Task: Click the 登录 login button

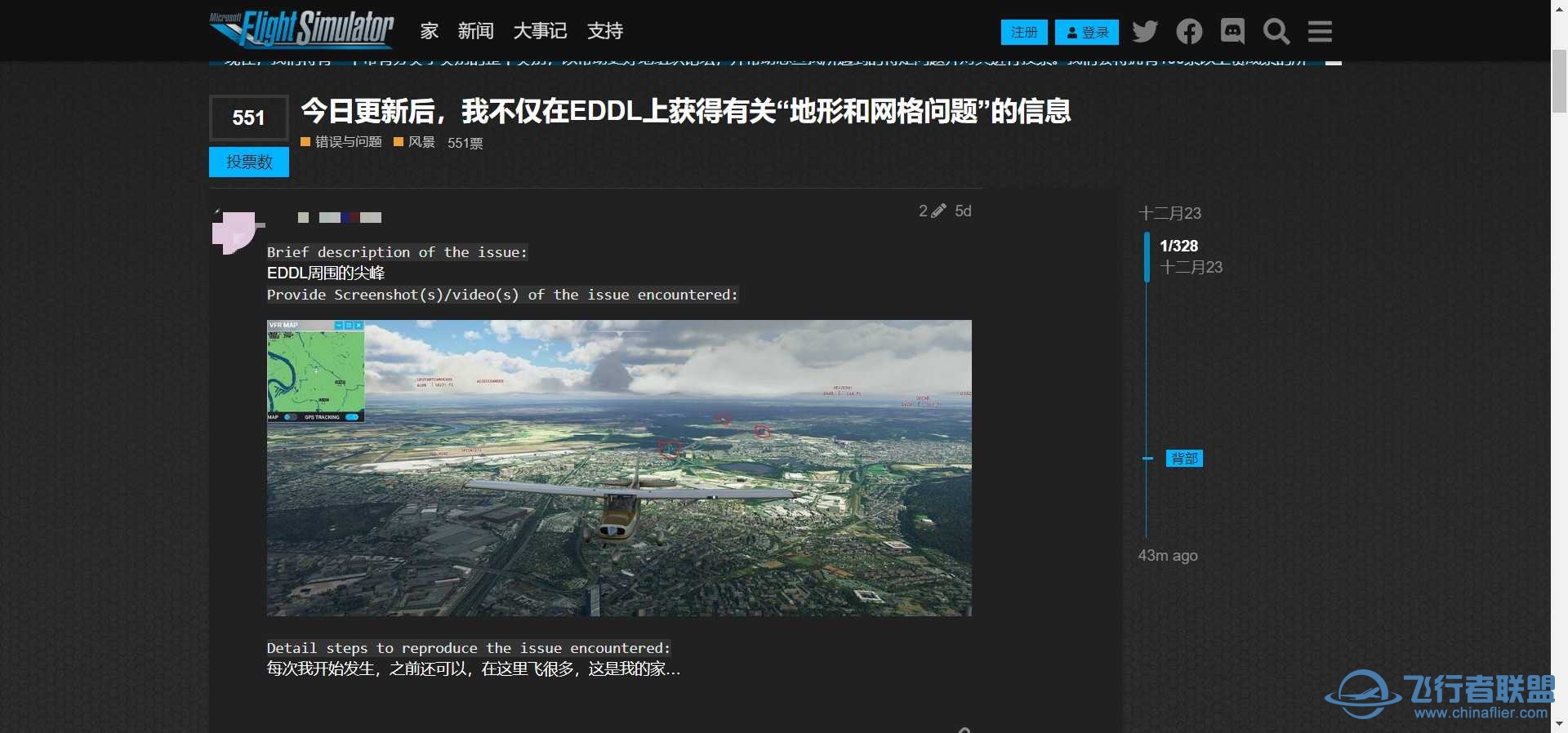Action: [1087, 32]
